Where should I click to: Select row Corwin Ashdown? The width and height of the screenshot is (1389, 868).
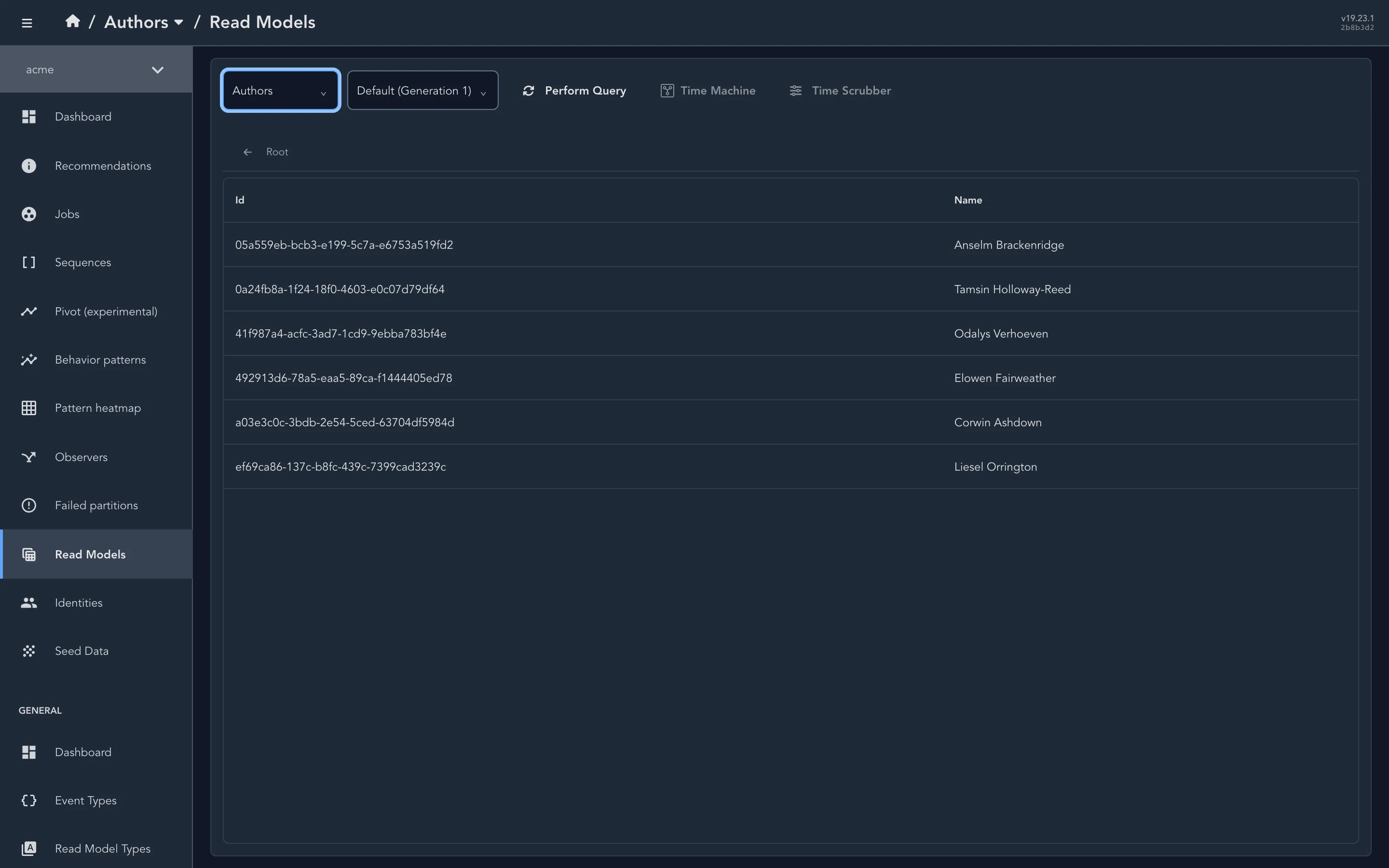[x=790, y=422]
